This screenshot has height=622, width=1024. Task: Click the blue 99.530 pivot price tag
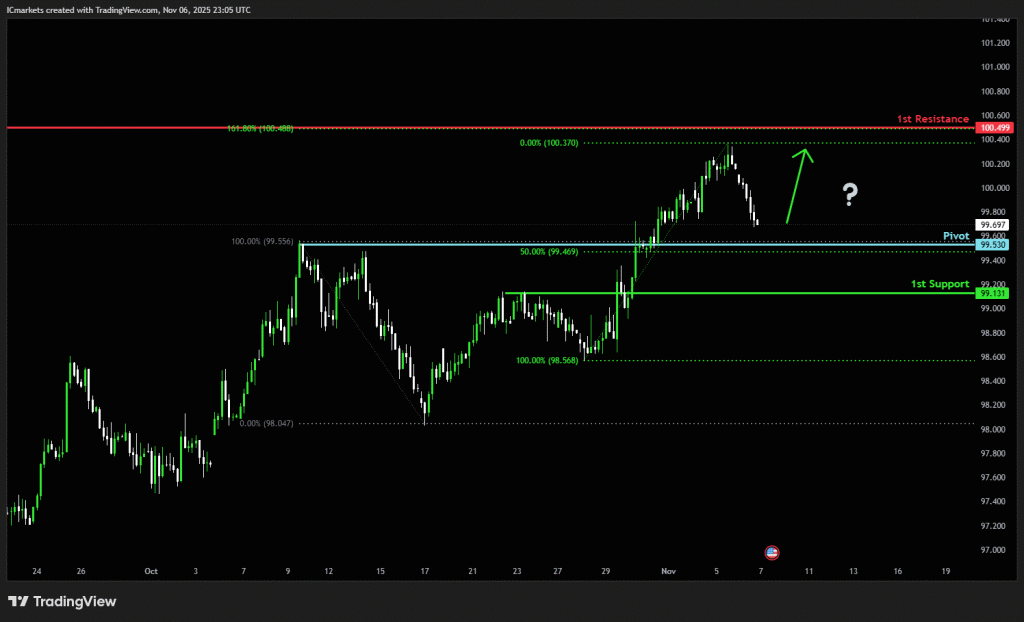click(x=993, y=245)
